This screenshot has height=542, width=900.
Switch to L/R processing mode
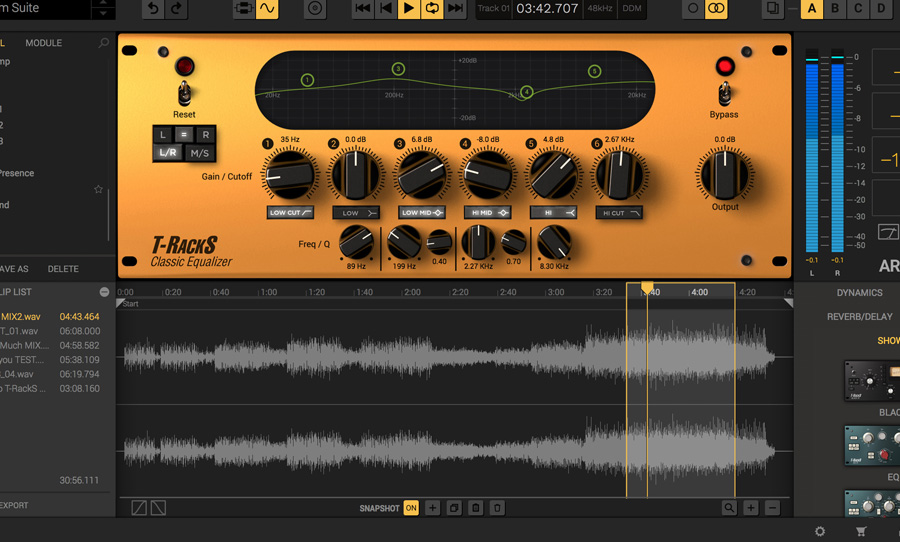168,153
